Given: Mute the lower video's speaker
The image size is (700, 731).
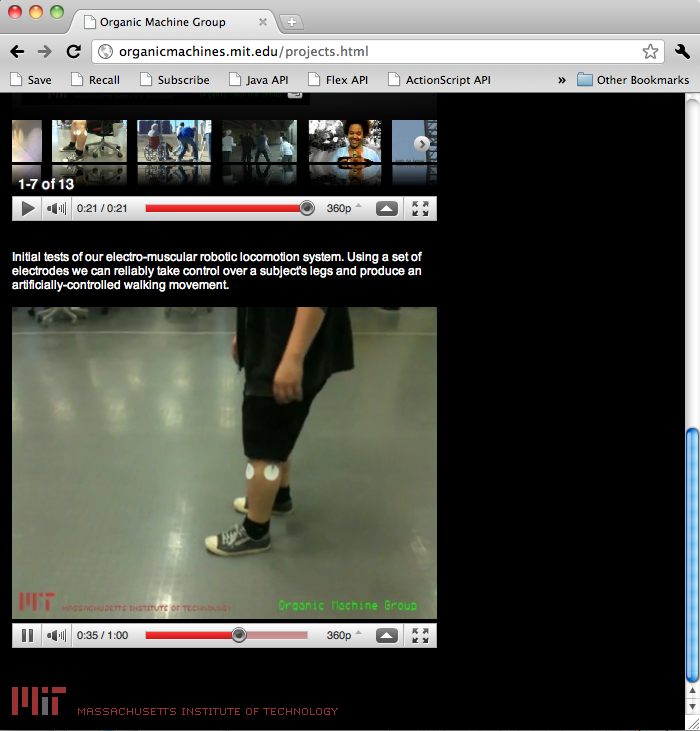Looking at the screenshot, I should [56, 635].
